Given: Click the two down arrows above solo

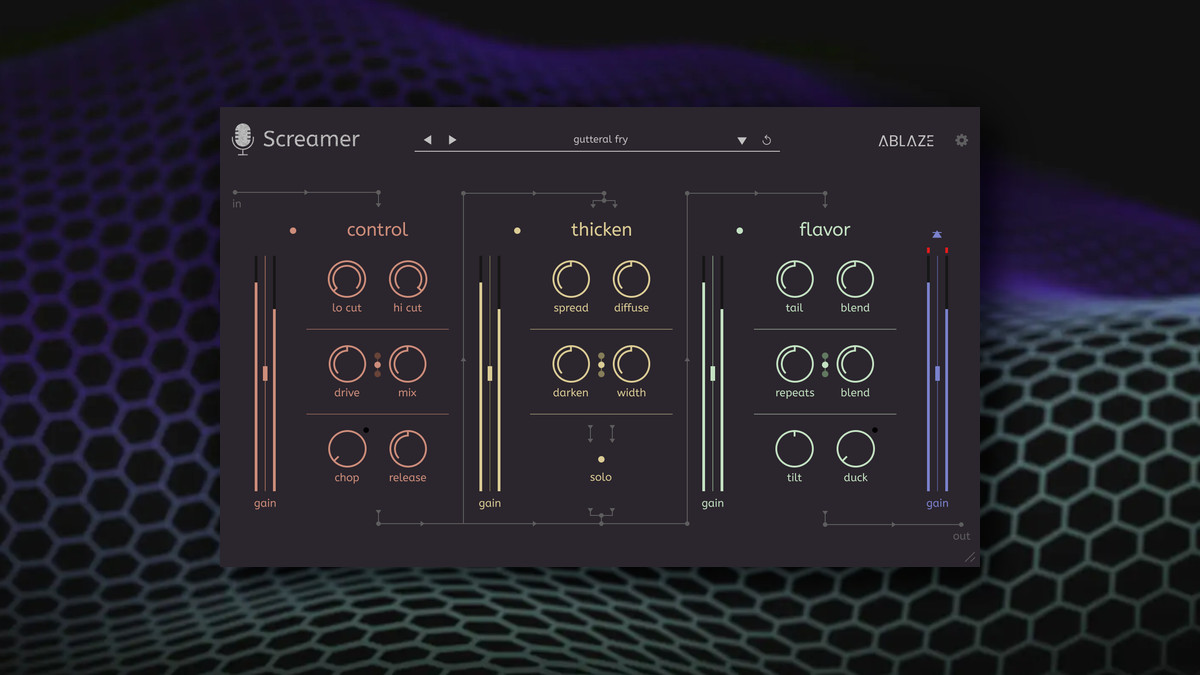Looking at the screenshot, I should [601, 433].
